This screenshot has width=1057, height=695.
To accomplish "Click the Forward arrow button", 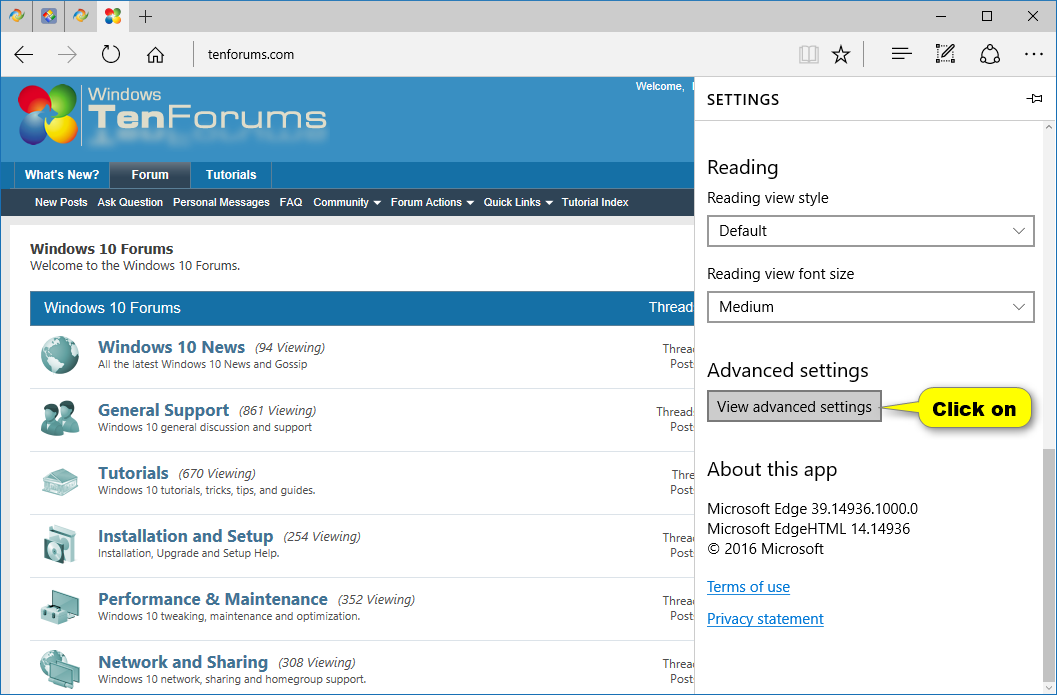I will pos(67,55).
